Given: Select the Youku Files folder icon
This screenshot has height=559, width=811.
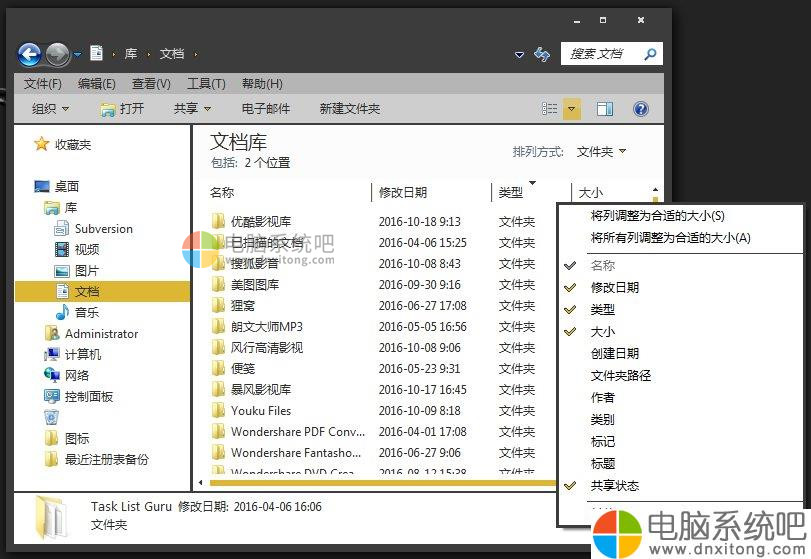Looking at the screenshot, I should (218, 410).
